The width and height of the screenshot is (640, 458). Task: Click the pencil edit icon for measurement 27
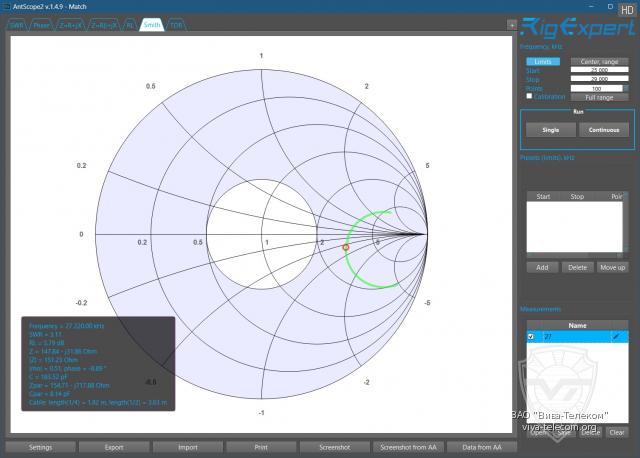point(615,337)
